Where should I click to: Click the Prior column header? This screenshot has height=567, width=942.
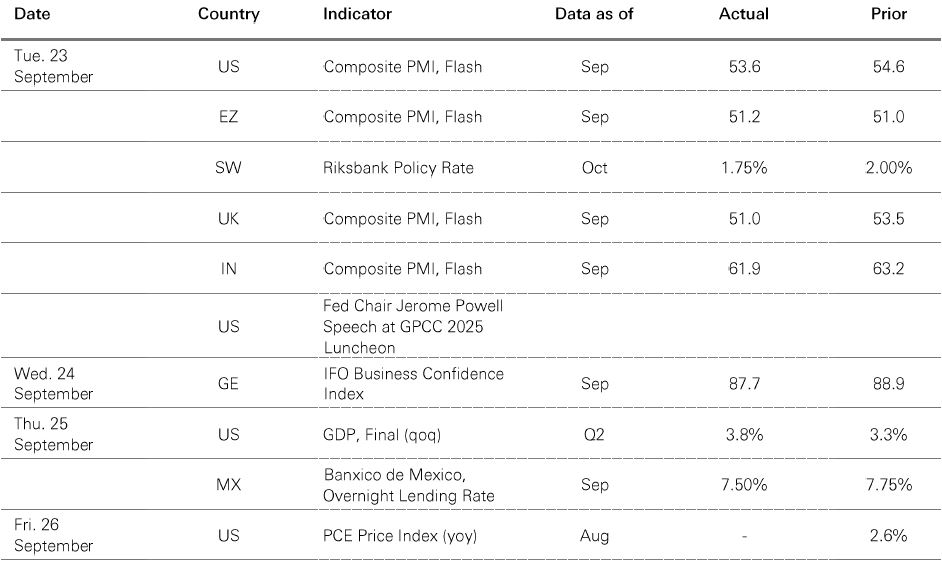click(889, 14)
